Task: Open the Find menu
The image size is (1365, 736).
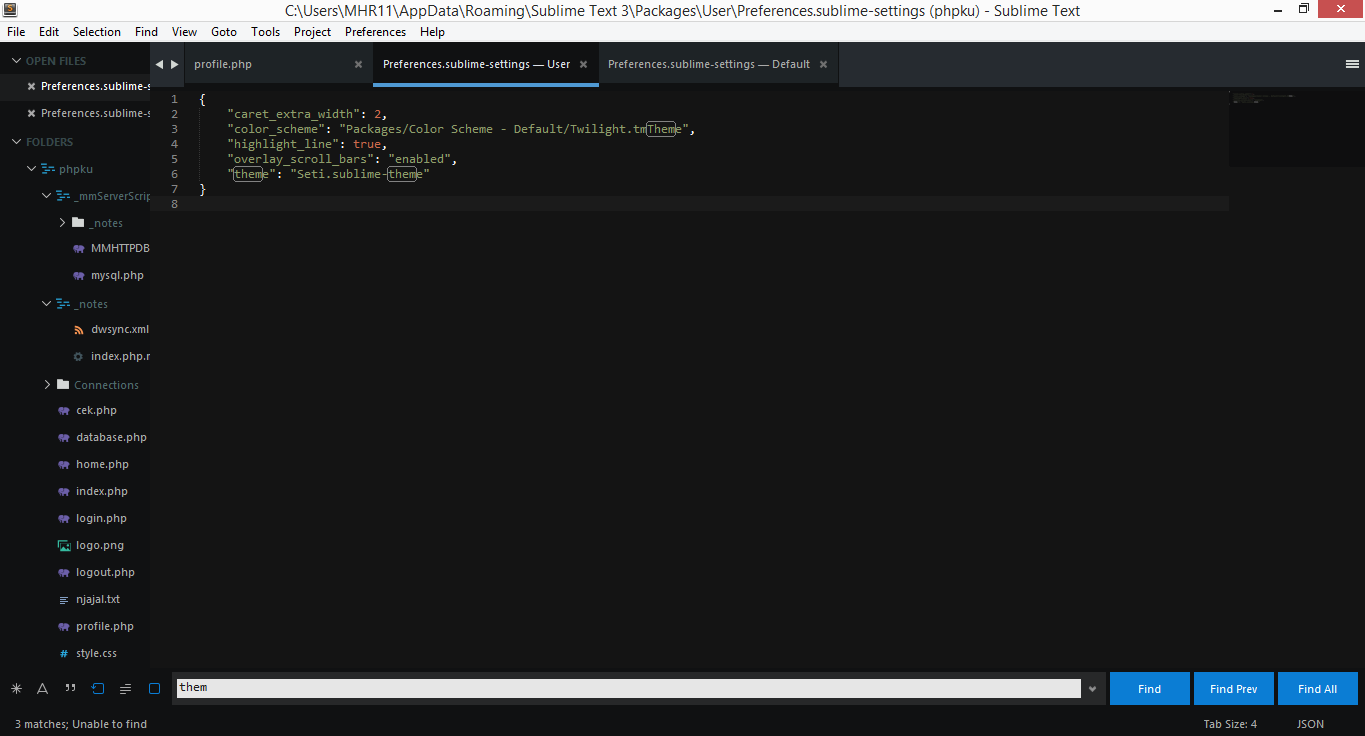Action: tap(147, 32)
